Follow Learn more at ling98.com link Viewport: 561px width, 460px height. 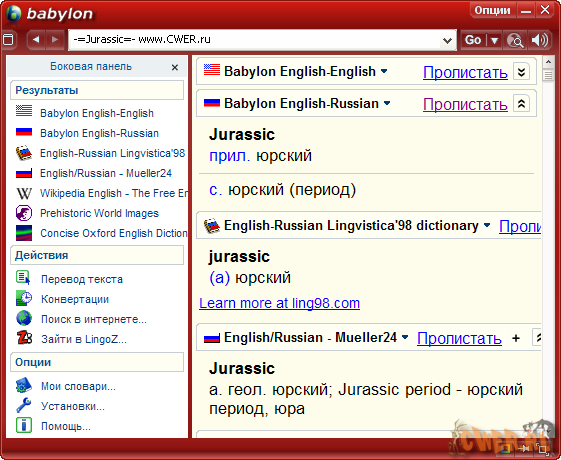[x=279, y=303]
